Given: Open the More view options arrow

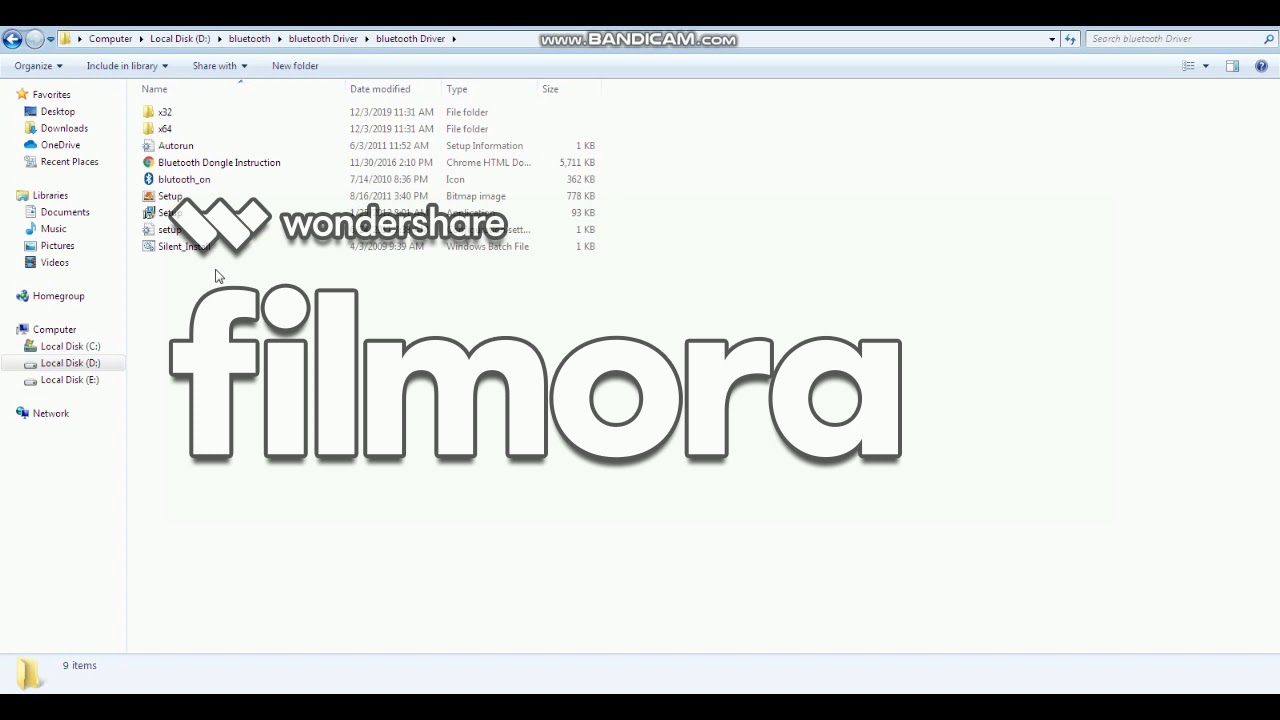Looking at the screenshot, I should [x=1205, y=66].
